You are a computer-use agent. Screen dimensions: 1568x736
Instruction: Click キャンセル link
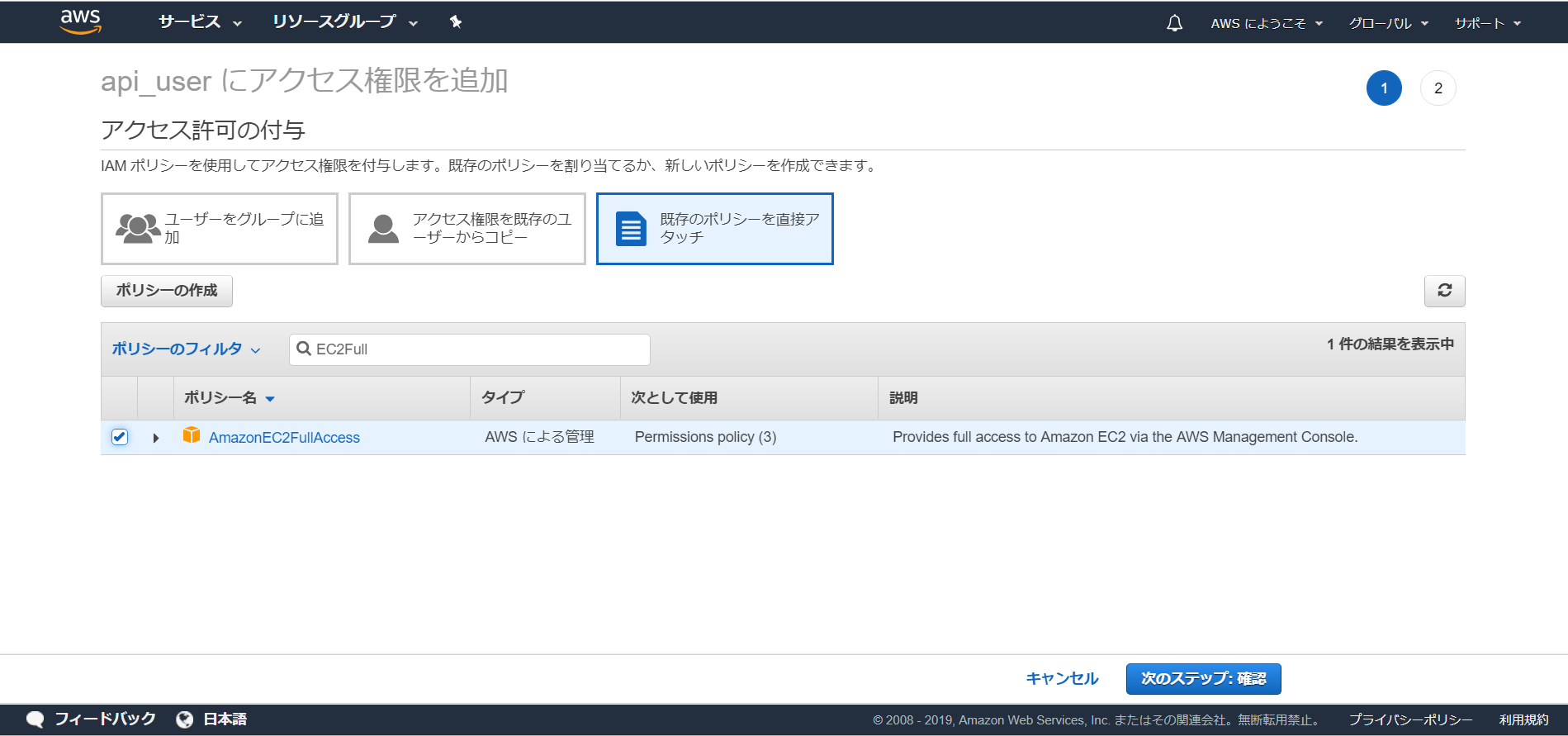1062,678
